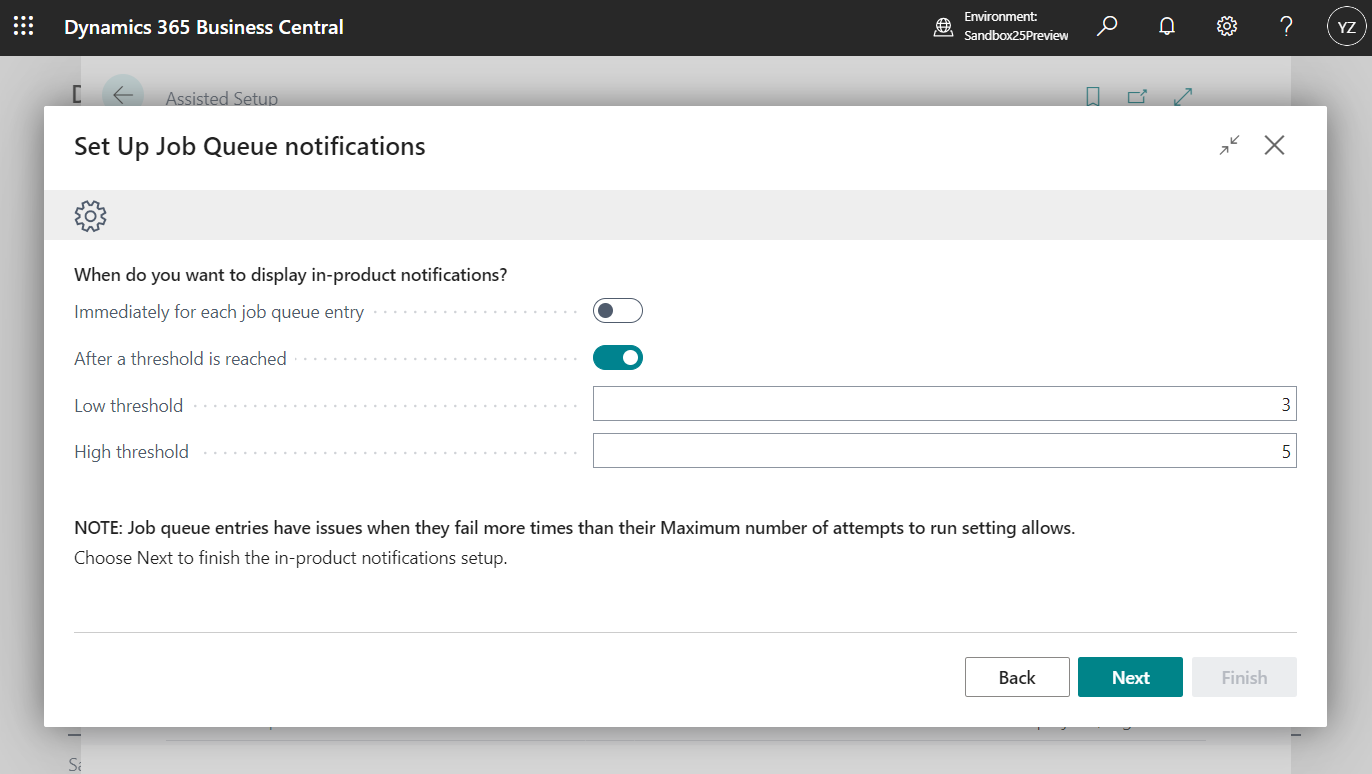
Task: Open the dialog's setup gear icon
Action: (90, 215)
